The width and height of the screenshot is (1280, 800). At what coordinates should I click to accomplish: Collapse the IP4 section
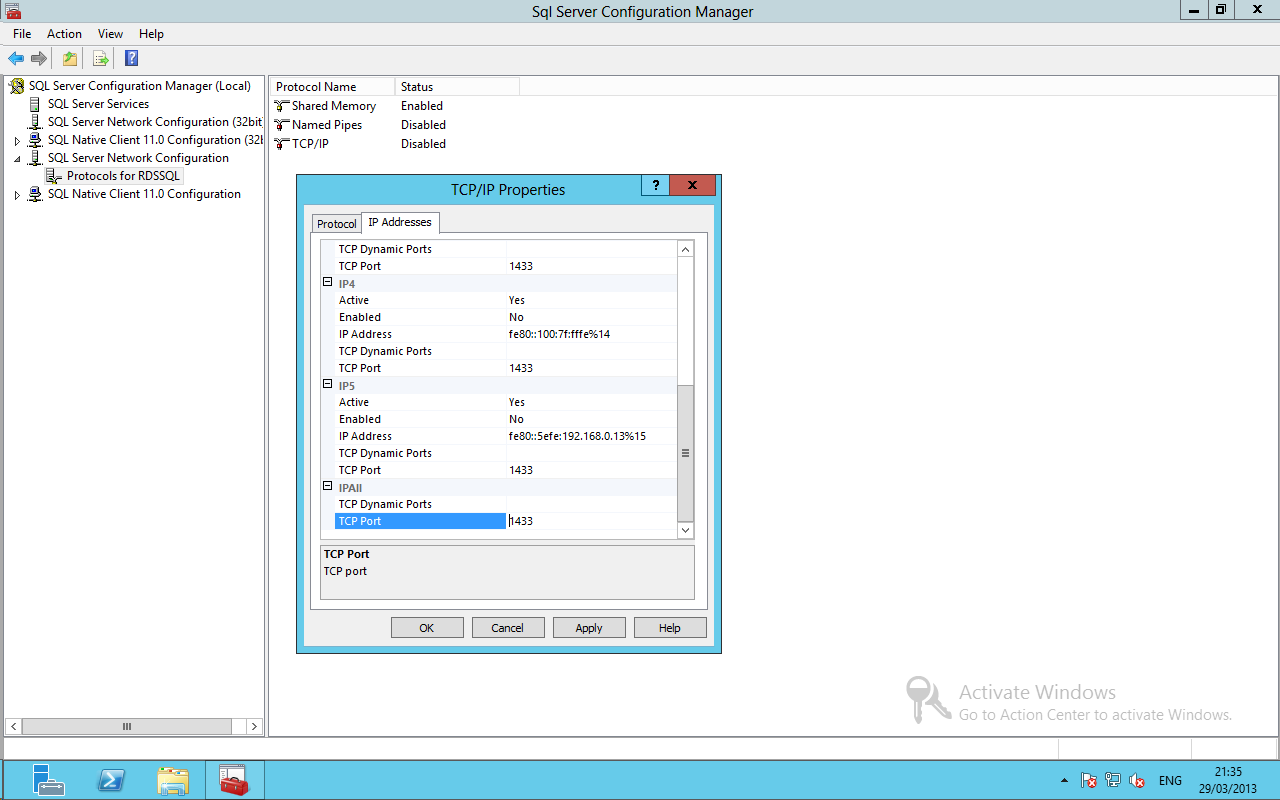[x=327, y=283]
